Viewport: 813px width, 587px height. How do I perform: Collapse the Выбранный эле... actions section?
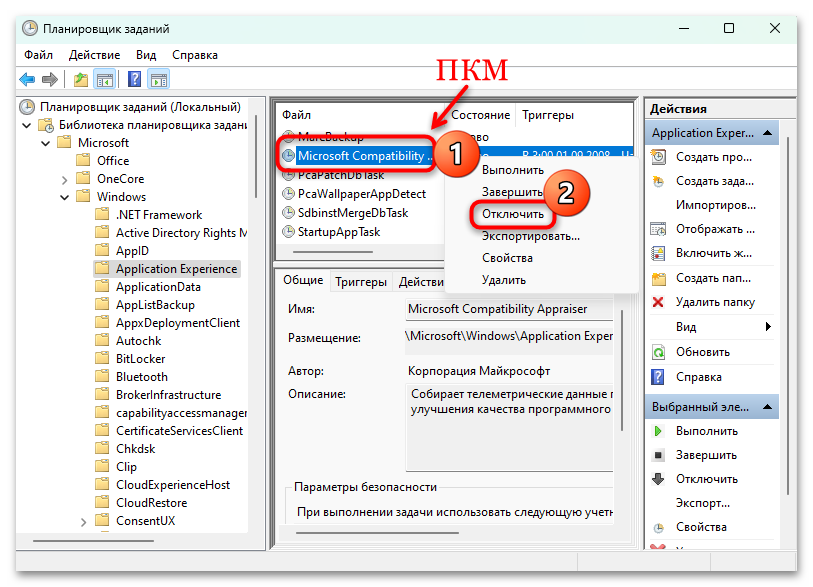click(768, 407)
